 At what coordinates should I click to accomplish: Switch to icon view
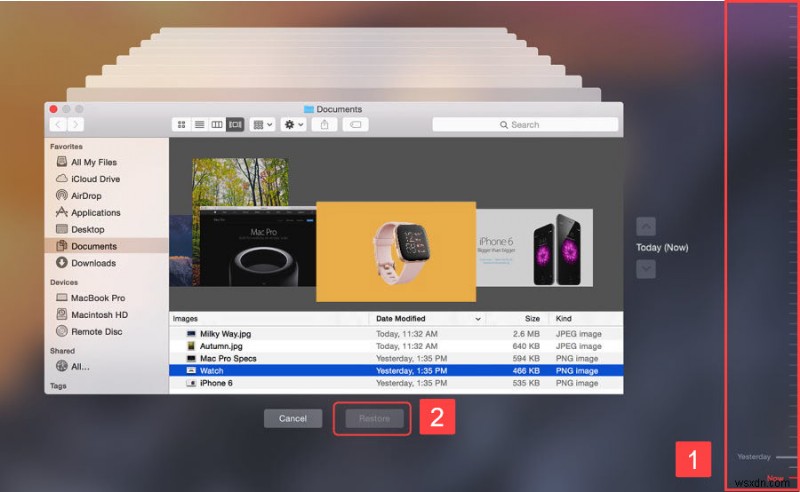(182, 125)
